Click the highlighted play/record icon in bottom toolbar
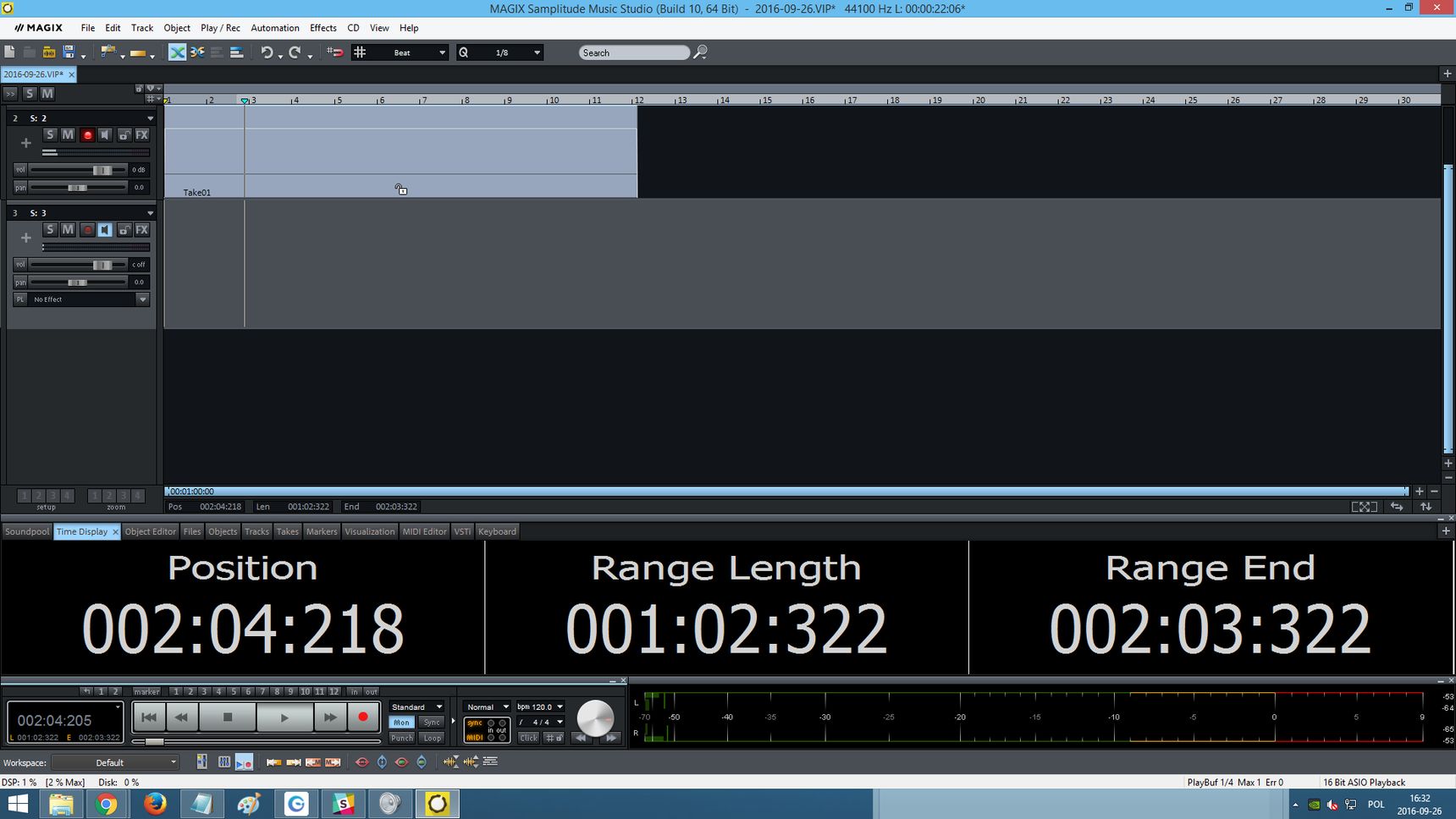Viewport: 1456px width, 819px height. pos(244,762)
